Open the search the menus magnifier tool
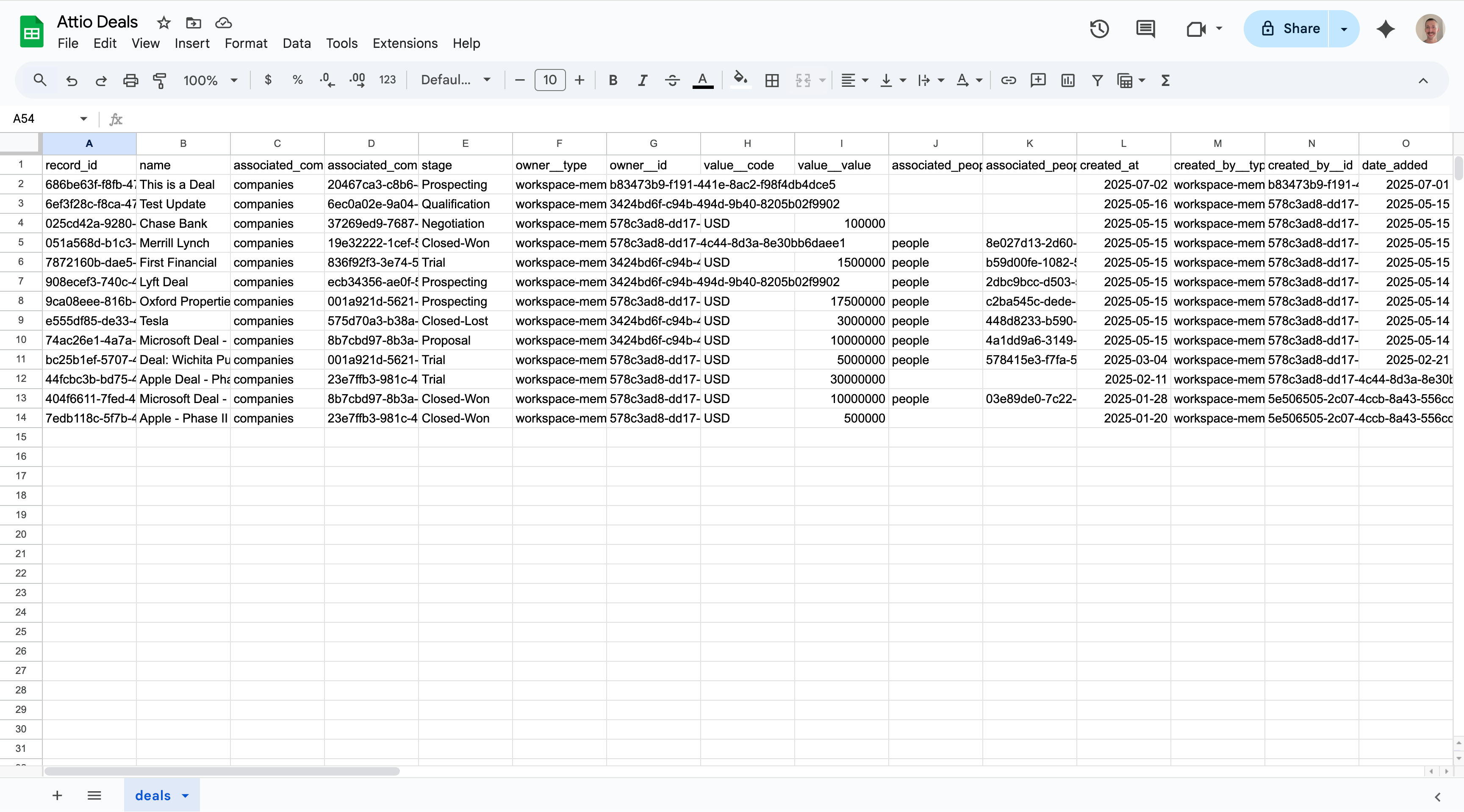The image size is (1464, 812). [x=39, y=80]
